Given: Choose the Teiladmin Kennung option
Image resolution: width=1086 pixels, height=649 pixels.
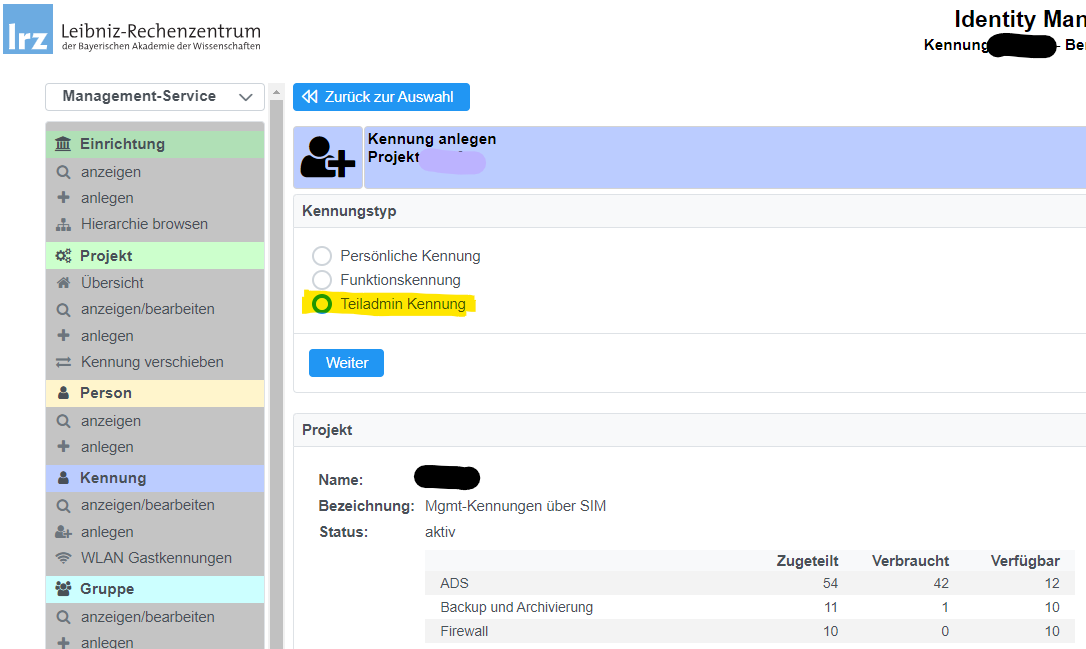Looking at the screenshot, I should click(x=322, y=304).
